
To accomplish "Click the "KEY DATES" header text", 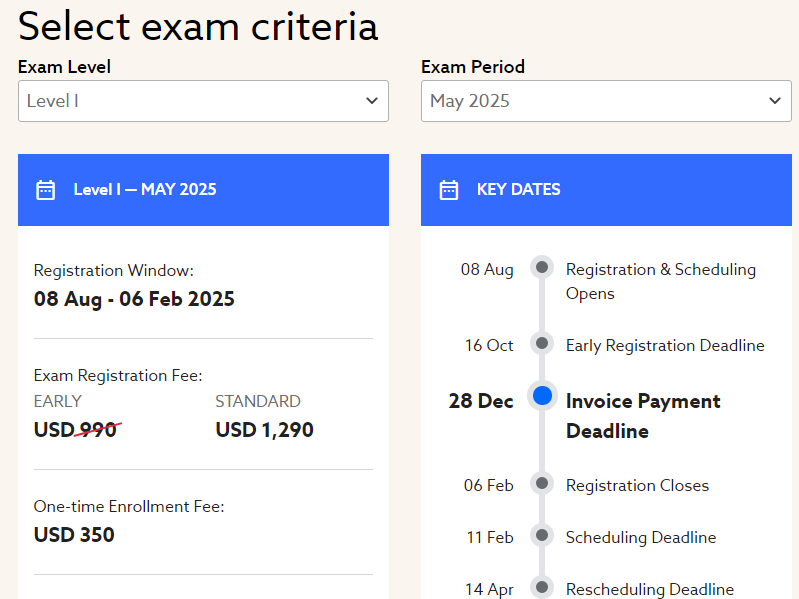I will (519, 189).
